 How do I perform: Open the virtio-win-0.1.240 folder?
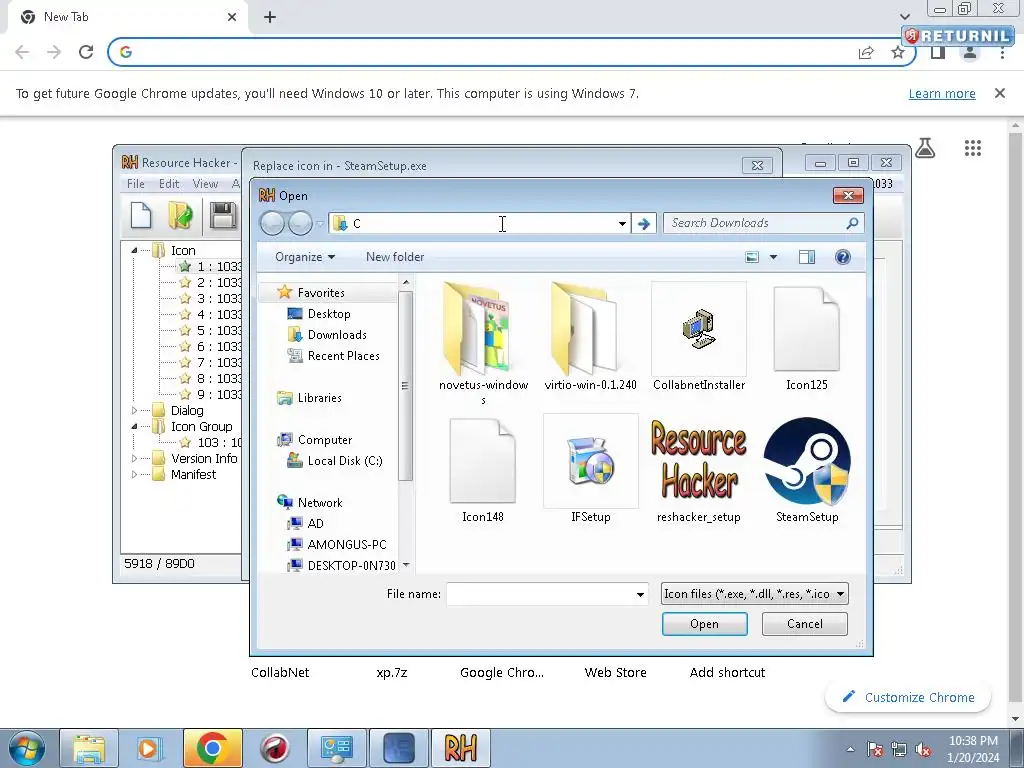(x=590, y=337)
